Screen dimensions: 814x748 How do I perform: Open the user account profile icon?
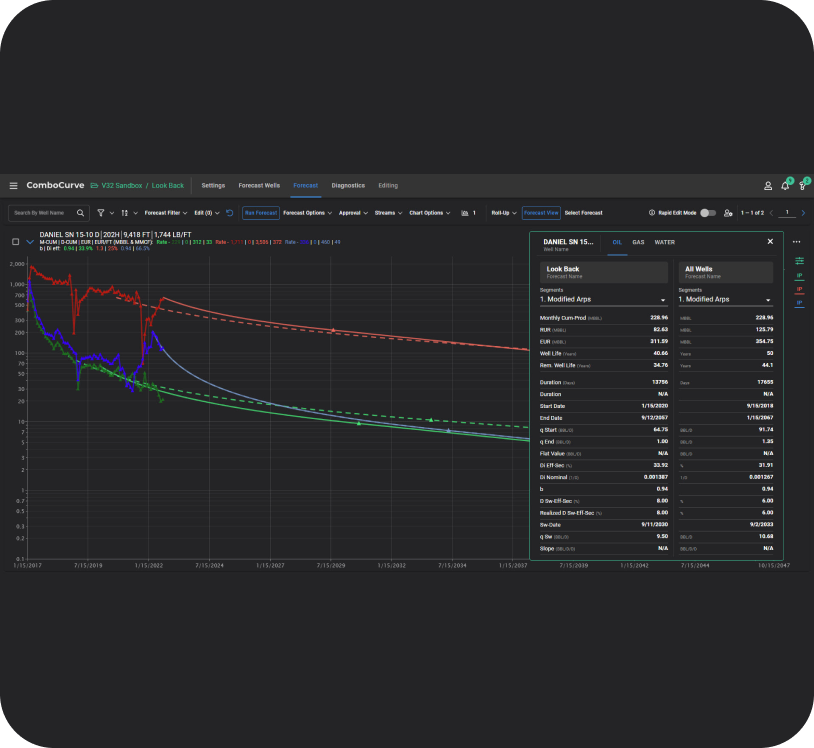768,186
